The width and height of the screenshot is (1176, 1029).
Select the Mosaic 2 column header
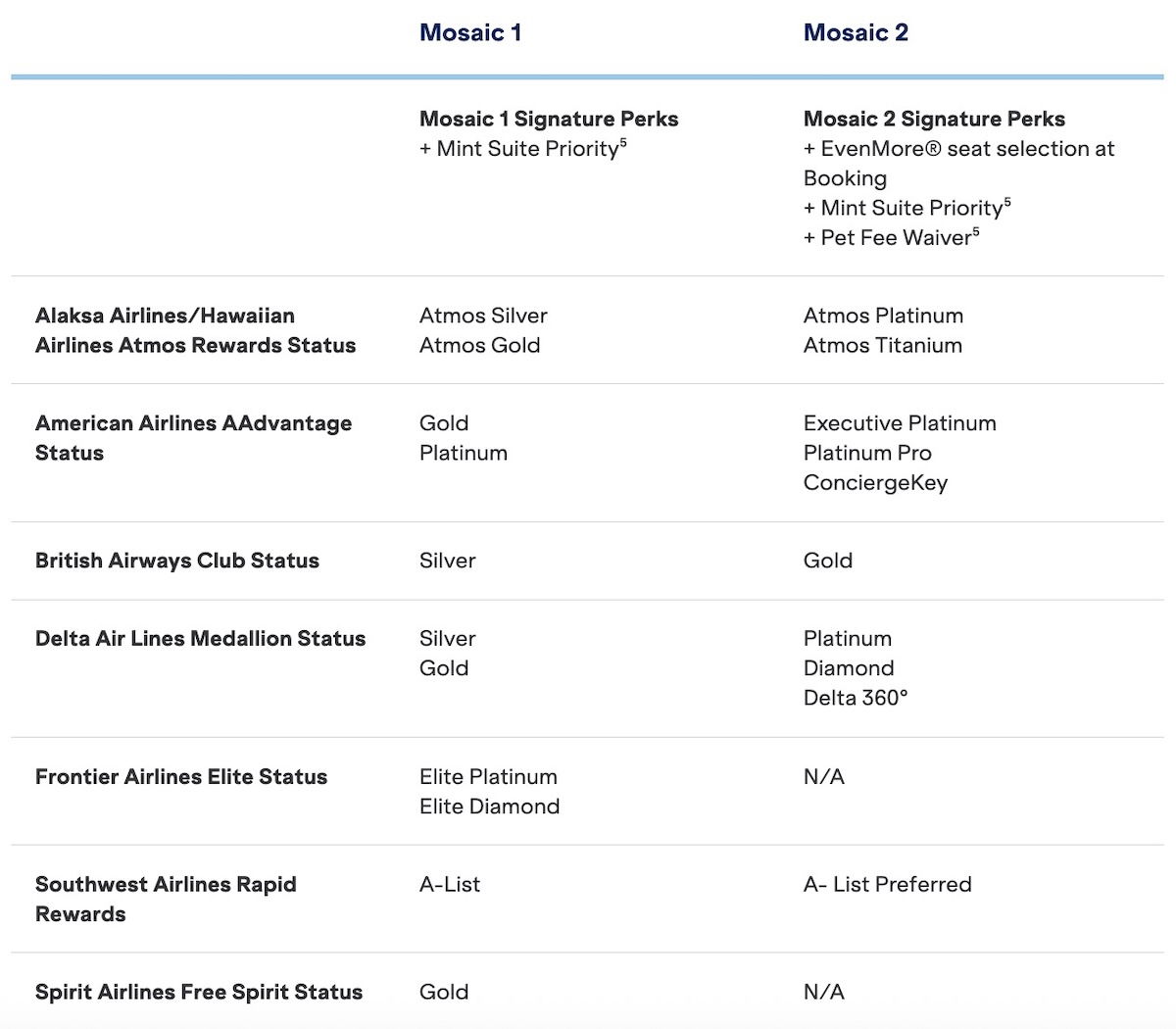(857, 32)
